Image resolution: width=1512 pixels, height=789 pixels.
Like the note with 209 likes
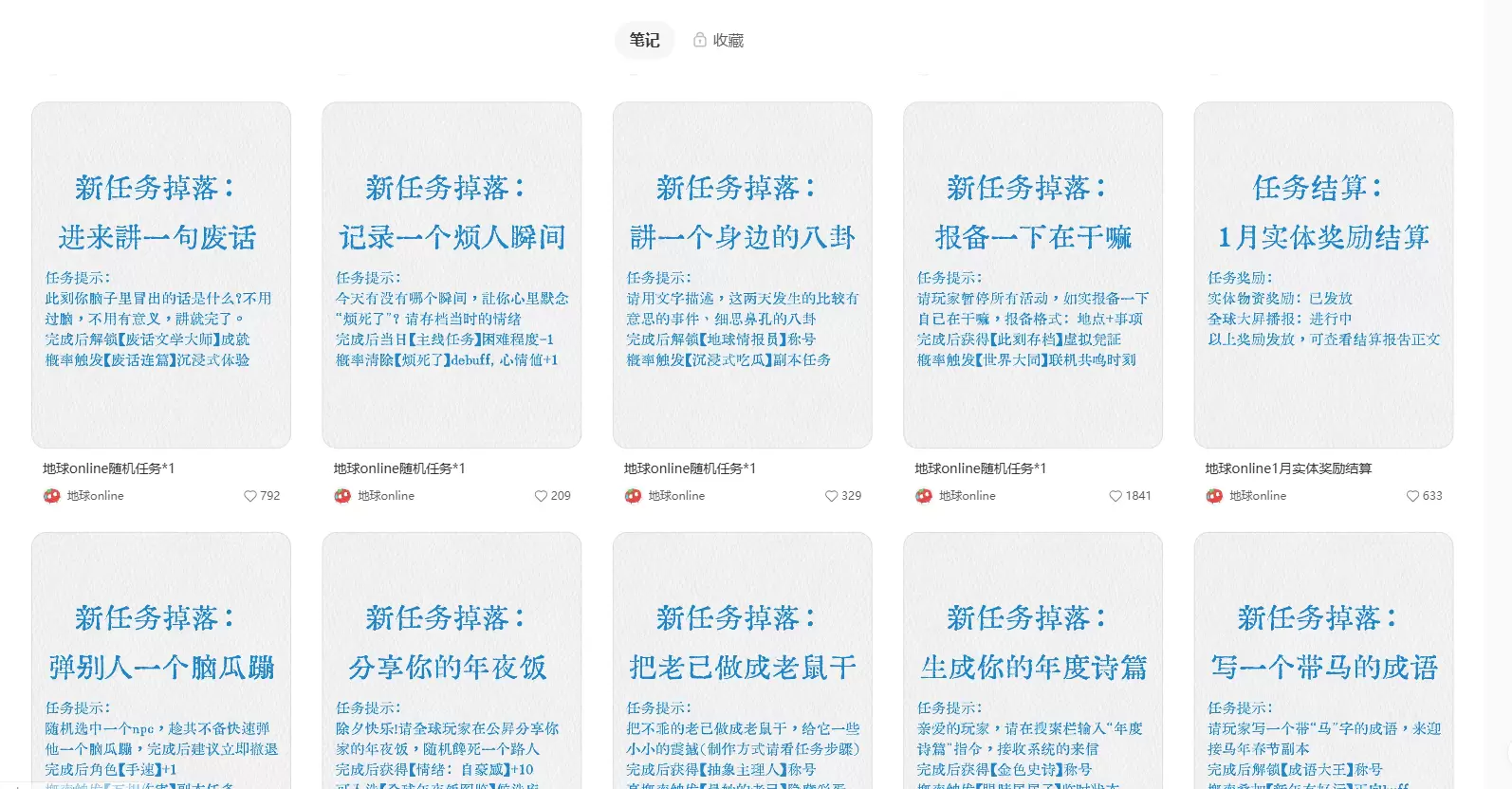point(541,496)
